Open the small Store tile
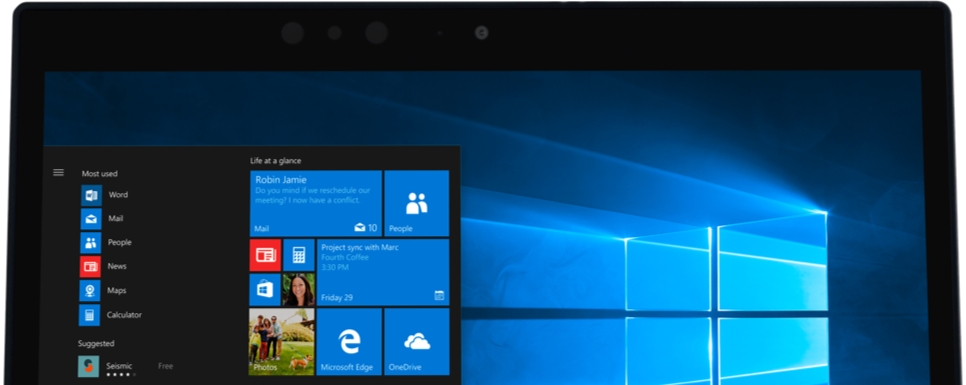The width and height of the screenshot is (966, 385). pyautogui.click(x=265, y=290)
